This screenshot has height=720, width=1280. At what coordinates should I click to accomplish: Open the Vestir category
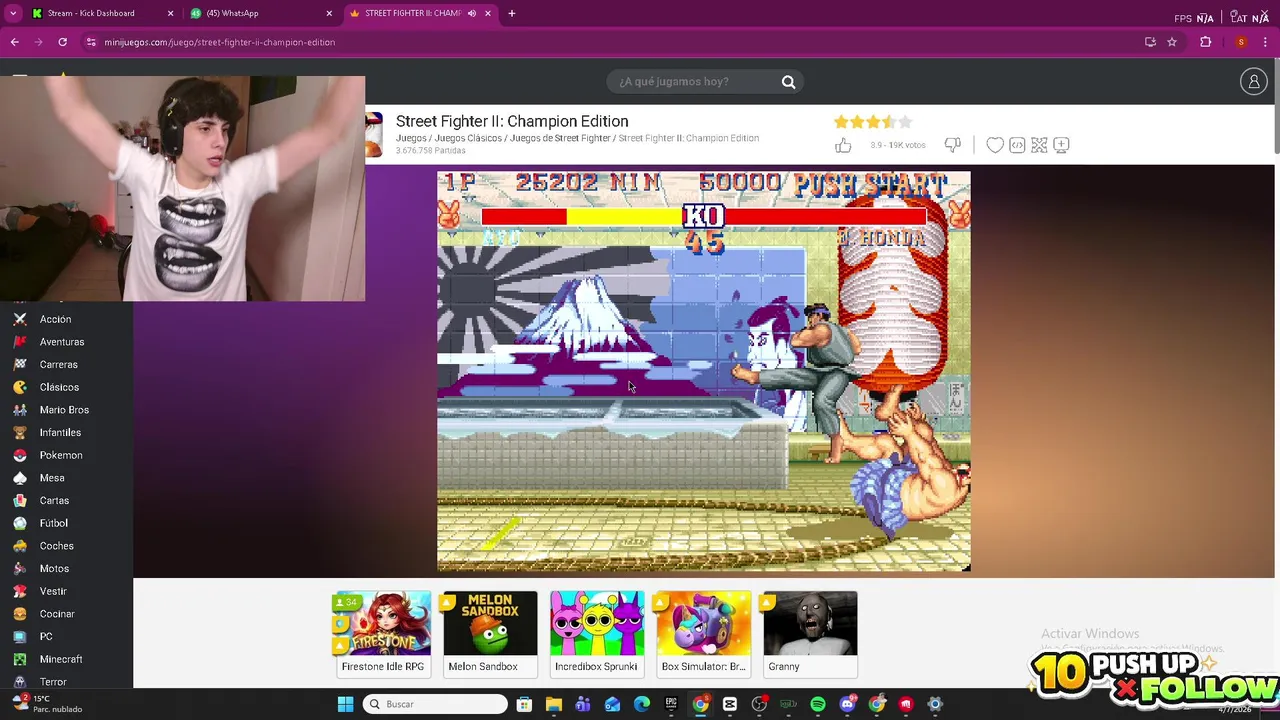[x=53, y=591]
